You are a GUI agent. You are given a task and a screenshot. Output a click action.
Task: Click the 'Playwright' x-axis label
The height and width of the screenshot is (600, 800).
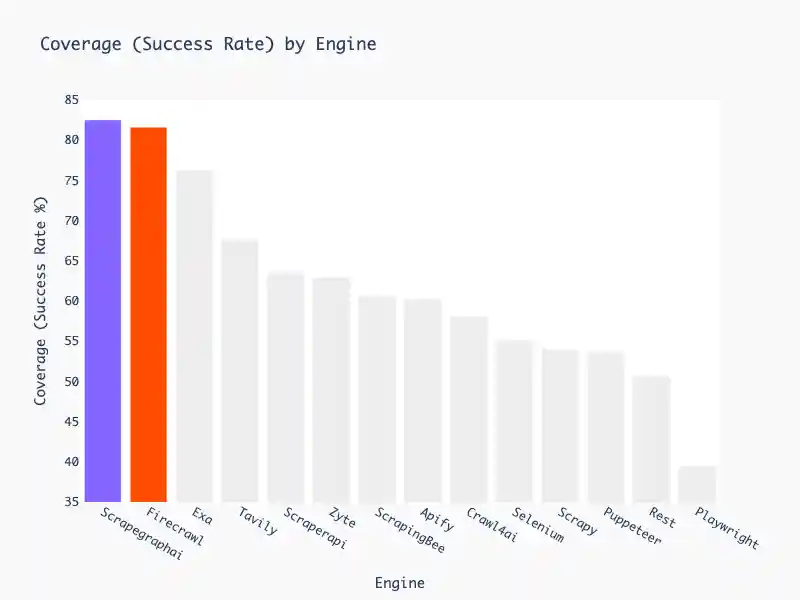(x=728, y=530)
